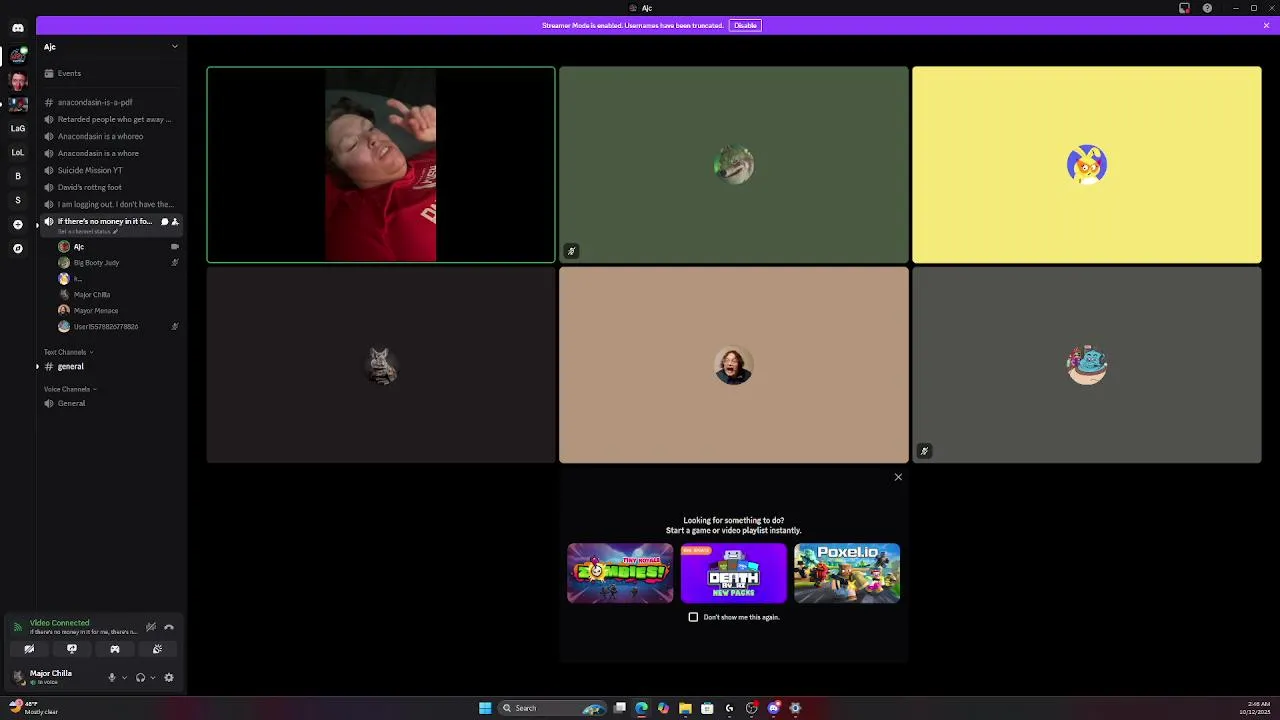This screenshot has width=1280, height=720.
Task: Launch the Death by AI activity thumbnail
Action: pos(733,573)
